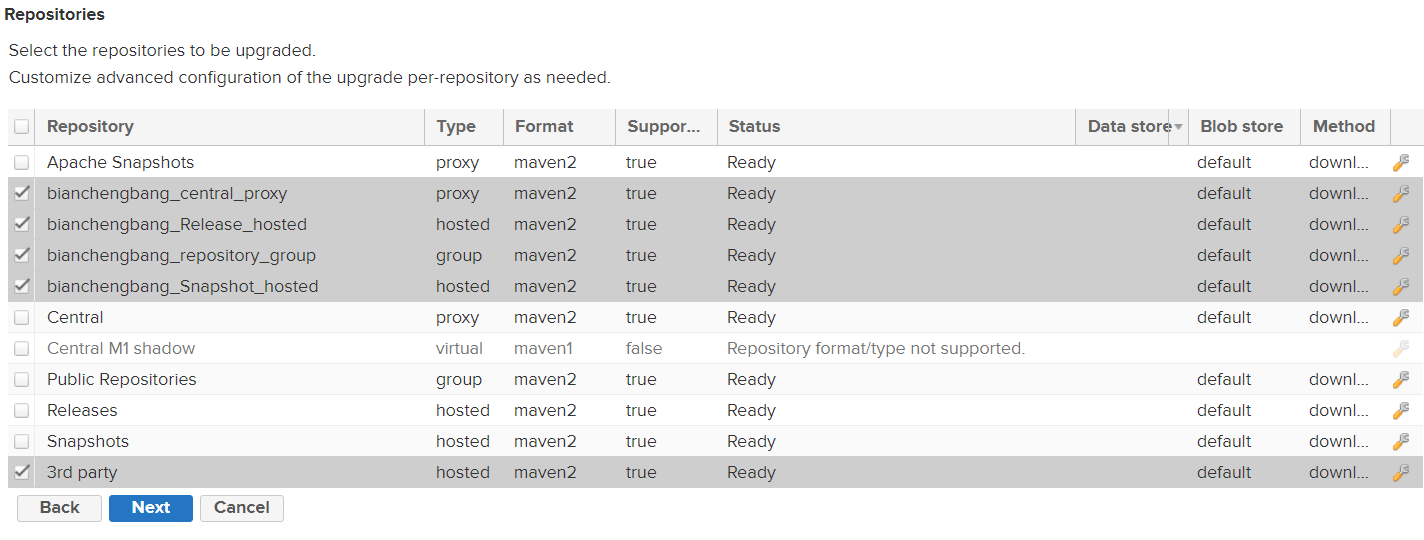1424x540 pixels.
Task: Open wrench settings for Central repository
Action: click(1401, 317)
